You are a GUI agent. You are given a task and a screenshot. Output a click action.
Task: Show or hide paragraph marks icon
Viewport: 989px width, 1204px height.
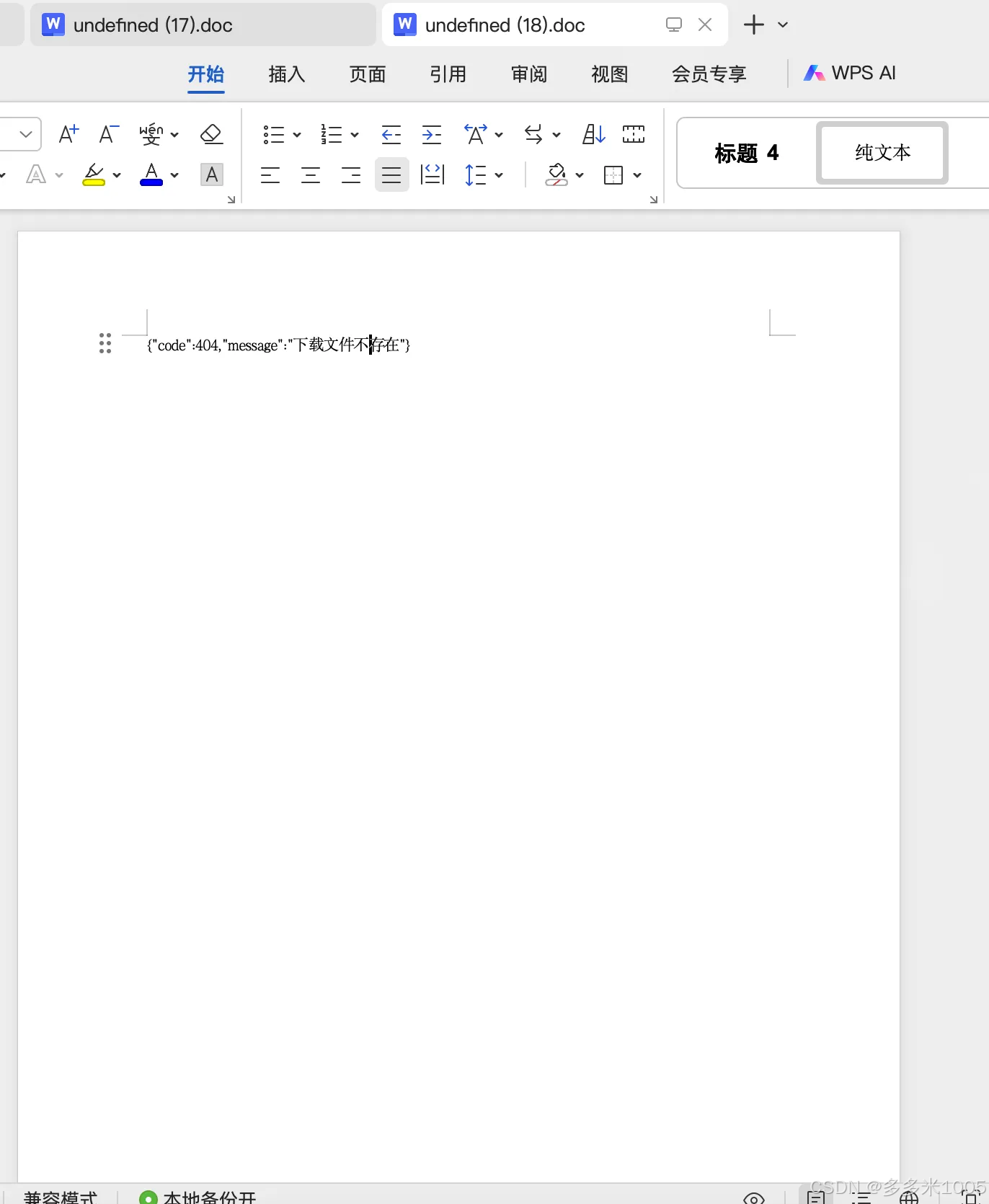[634, 134]
